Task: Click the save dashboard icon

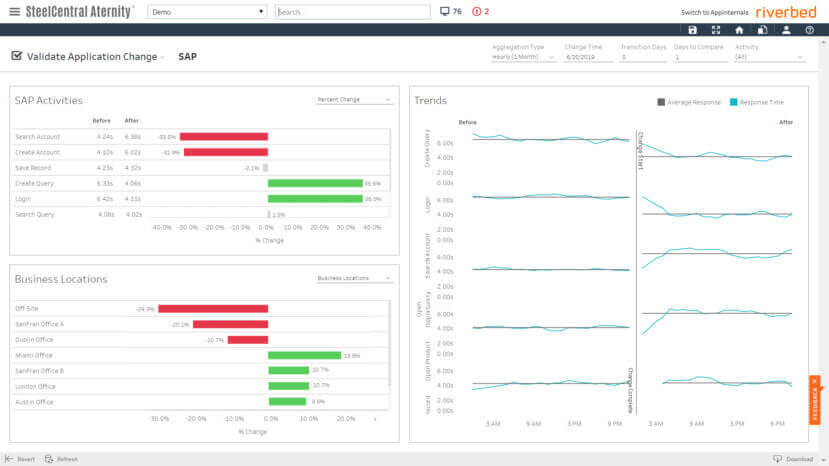Action: [x=692, y=30]
